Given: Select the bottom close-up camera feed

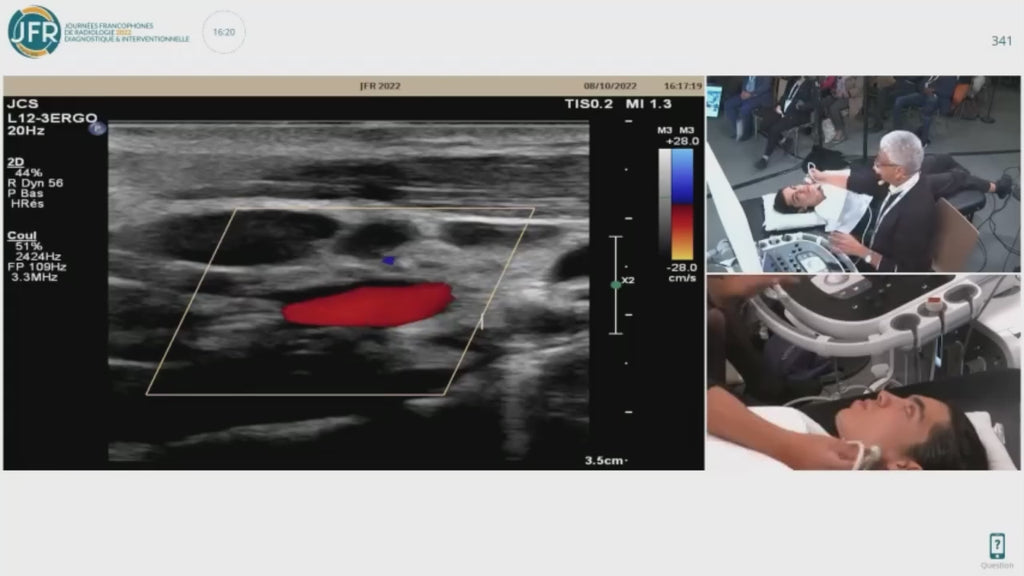Looking at the screenshot, I should 863,372.
